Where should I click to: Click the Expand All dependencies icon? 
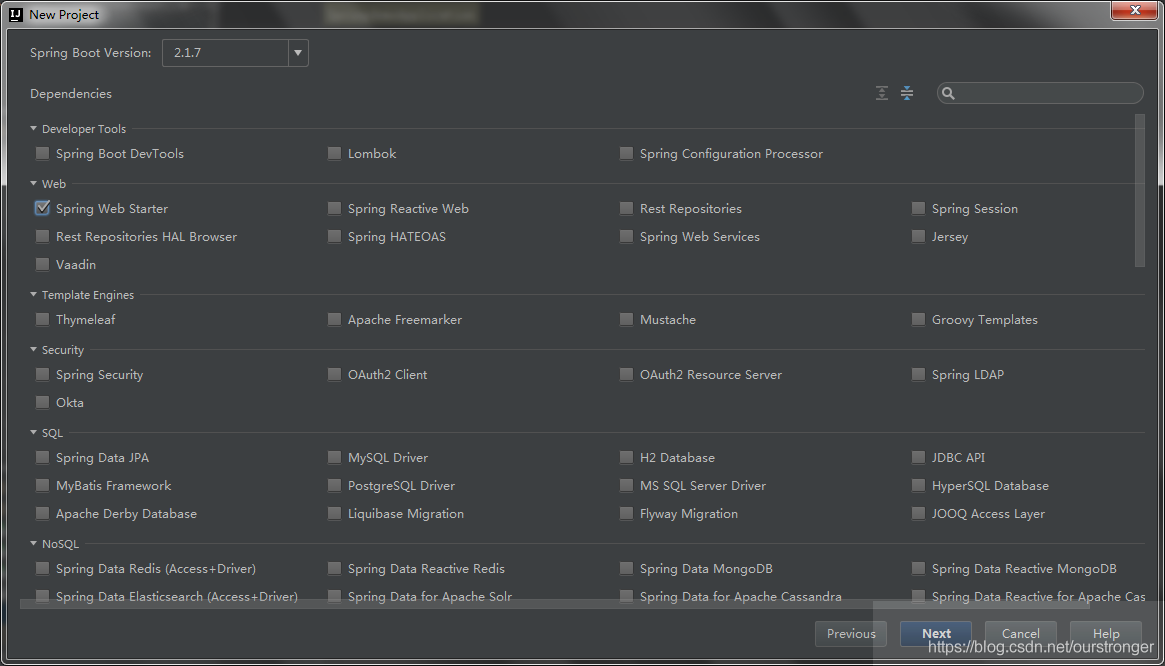[x=882, y=93]
